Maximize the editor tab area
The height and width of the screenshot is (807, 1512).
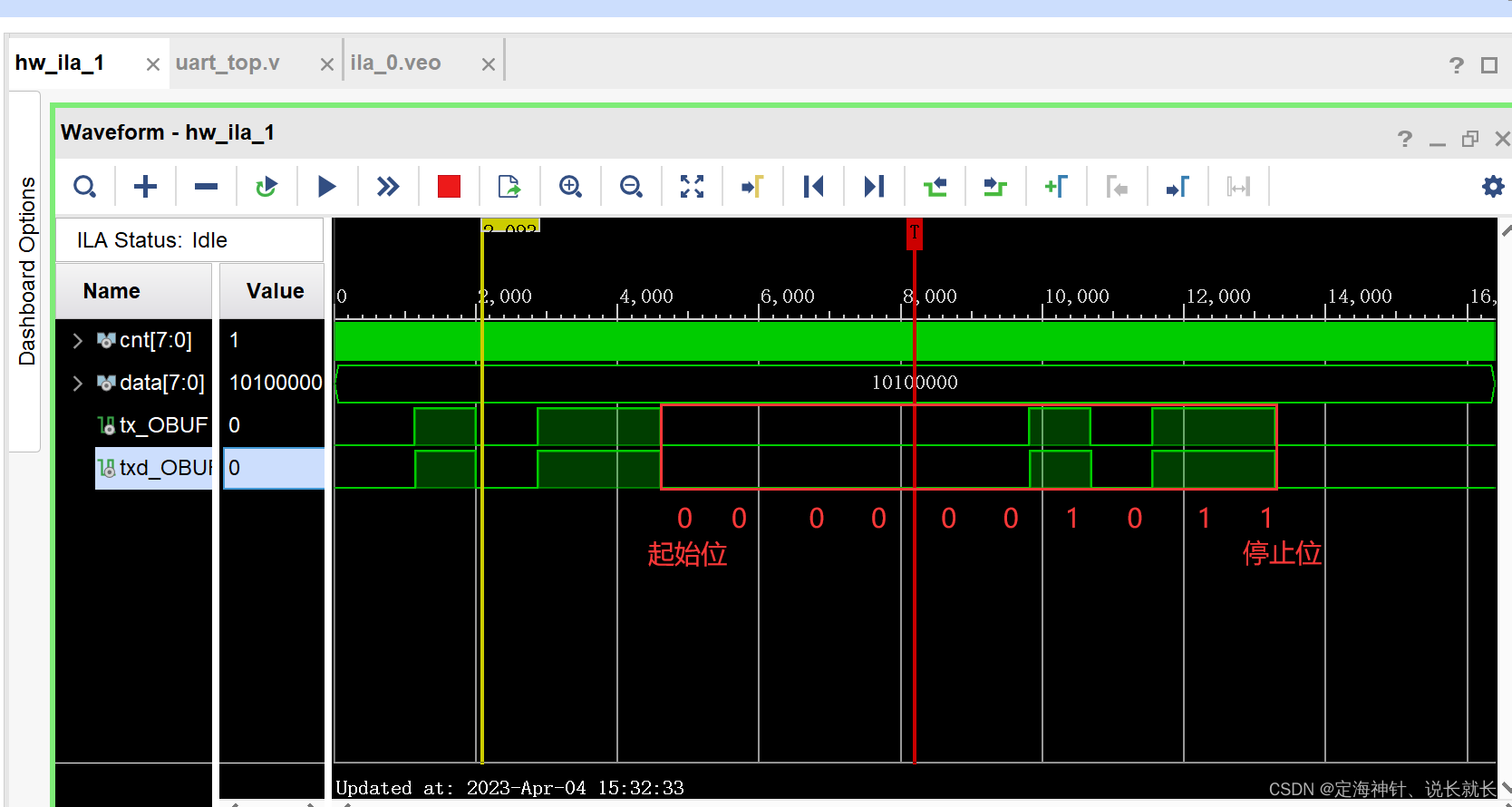tap(1489, 65)
